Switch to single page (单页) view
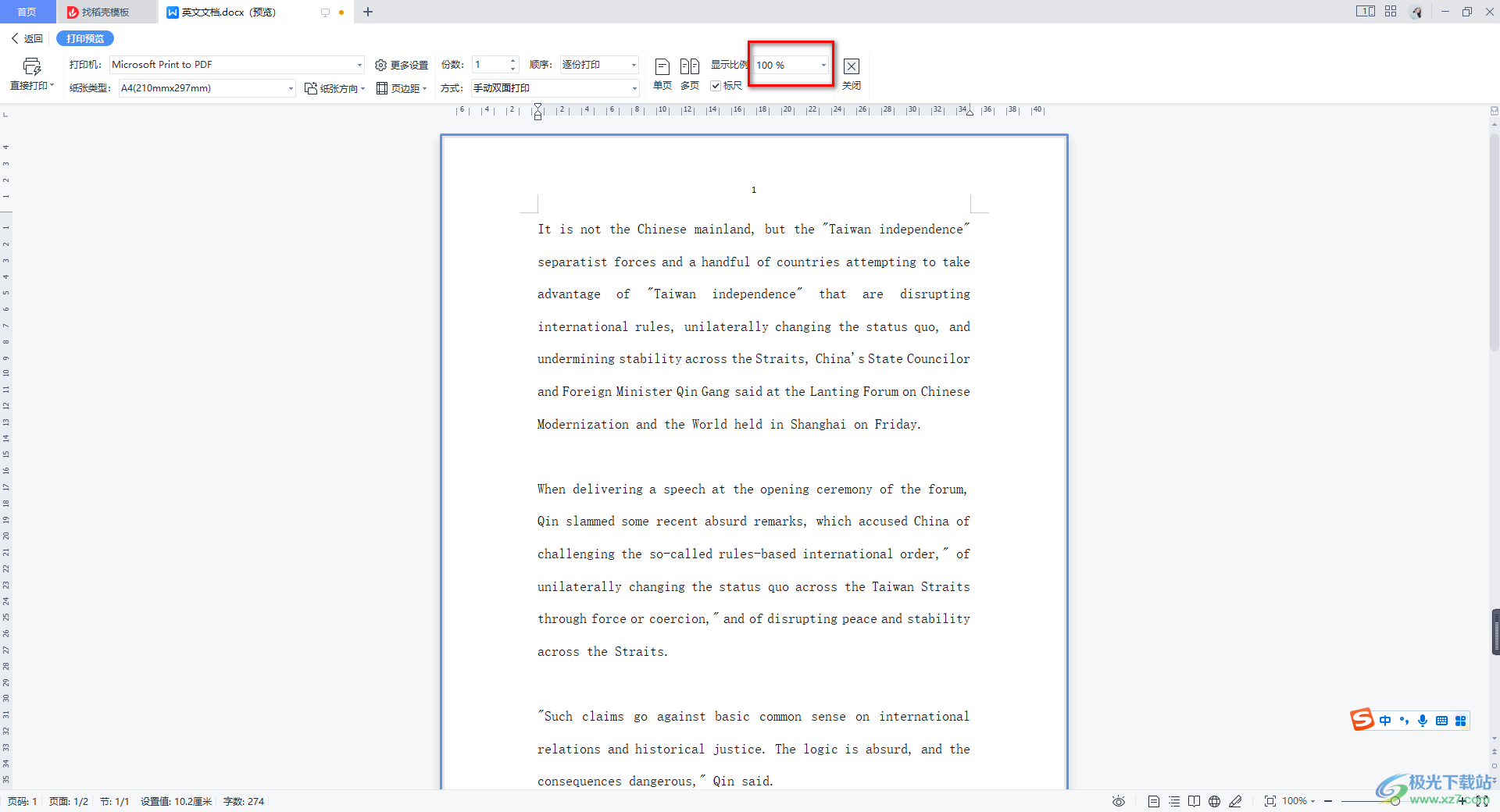 pos(662,74)
